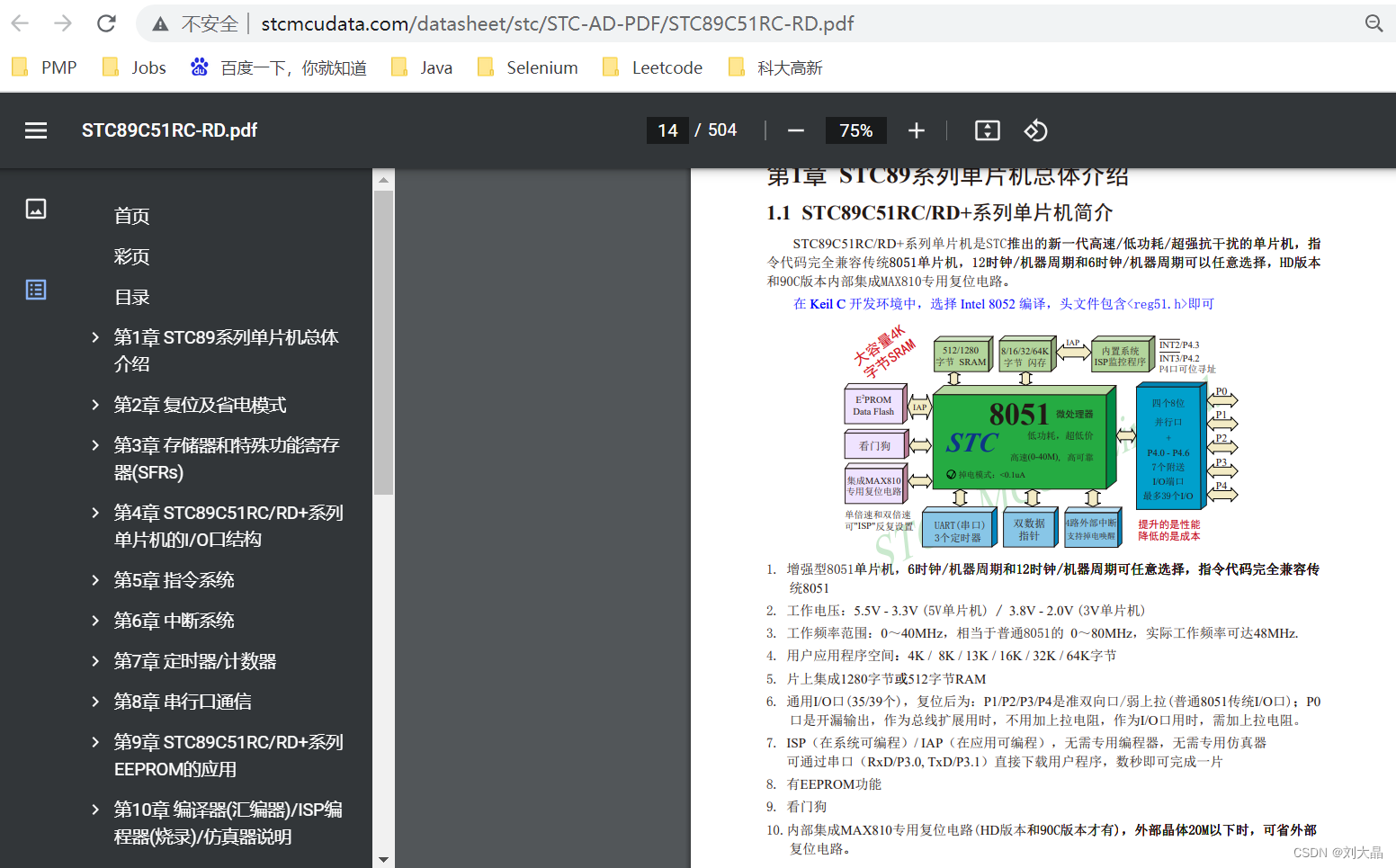Click list item 2 工作电压 line
The width and height of the screenshot is (1396, 868).
click(x=955, y=611)
